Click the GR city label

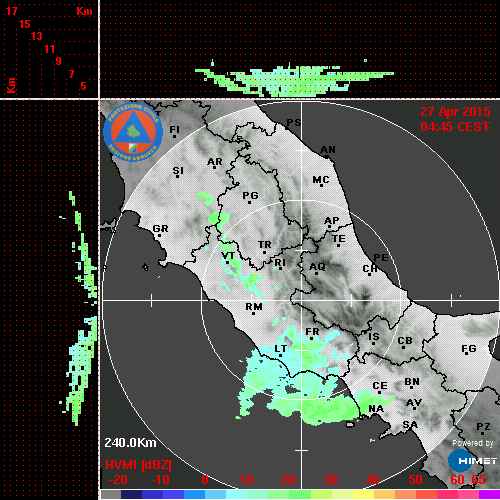click(160, 229)
